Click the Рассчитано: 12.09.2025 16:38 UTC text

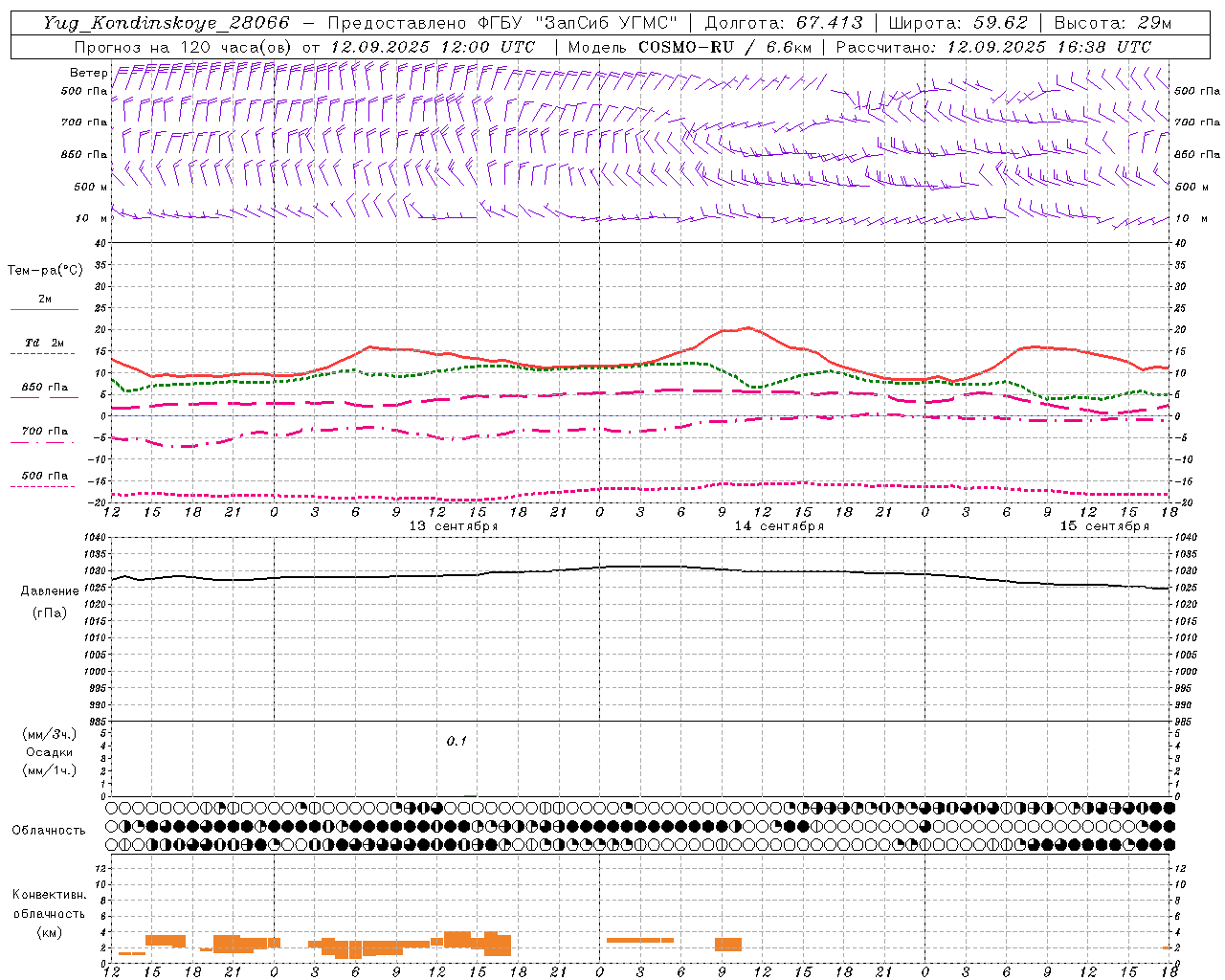point(993,47)
